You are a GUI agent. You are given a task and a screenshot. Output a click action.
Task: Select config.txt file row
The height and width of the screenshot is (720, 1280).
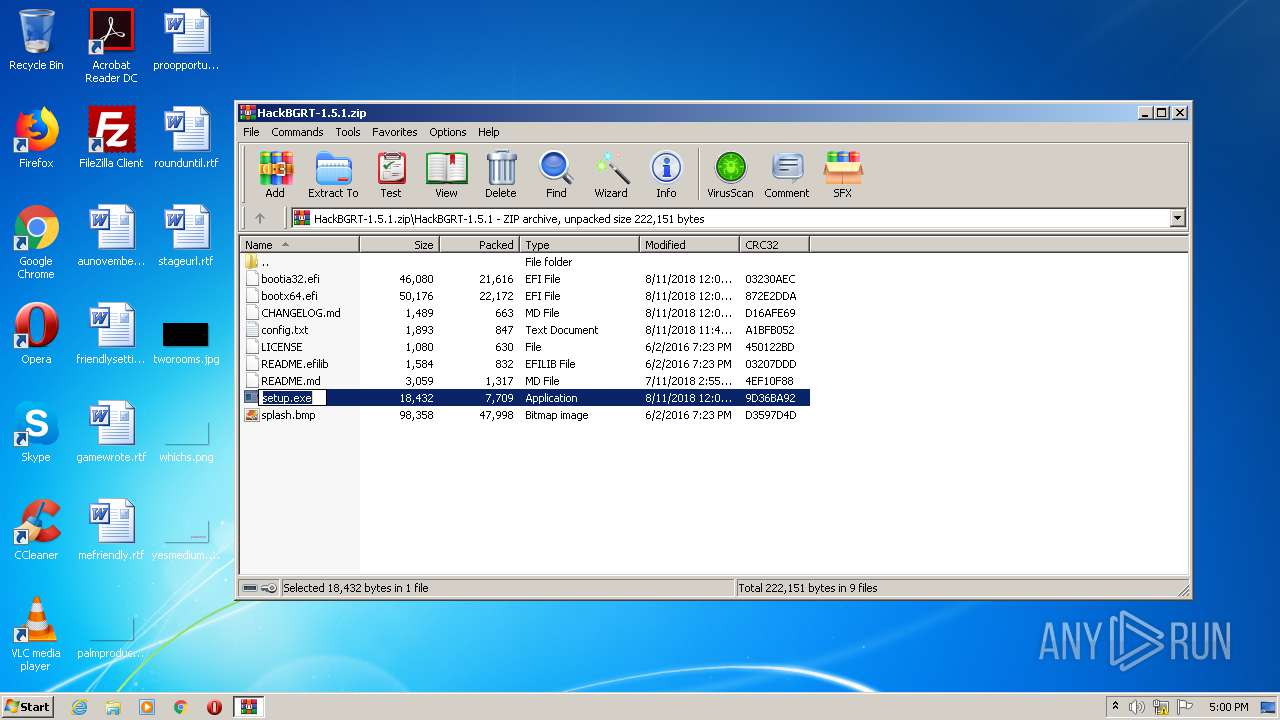point(525,330)
